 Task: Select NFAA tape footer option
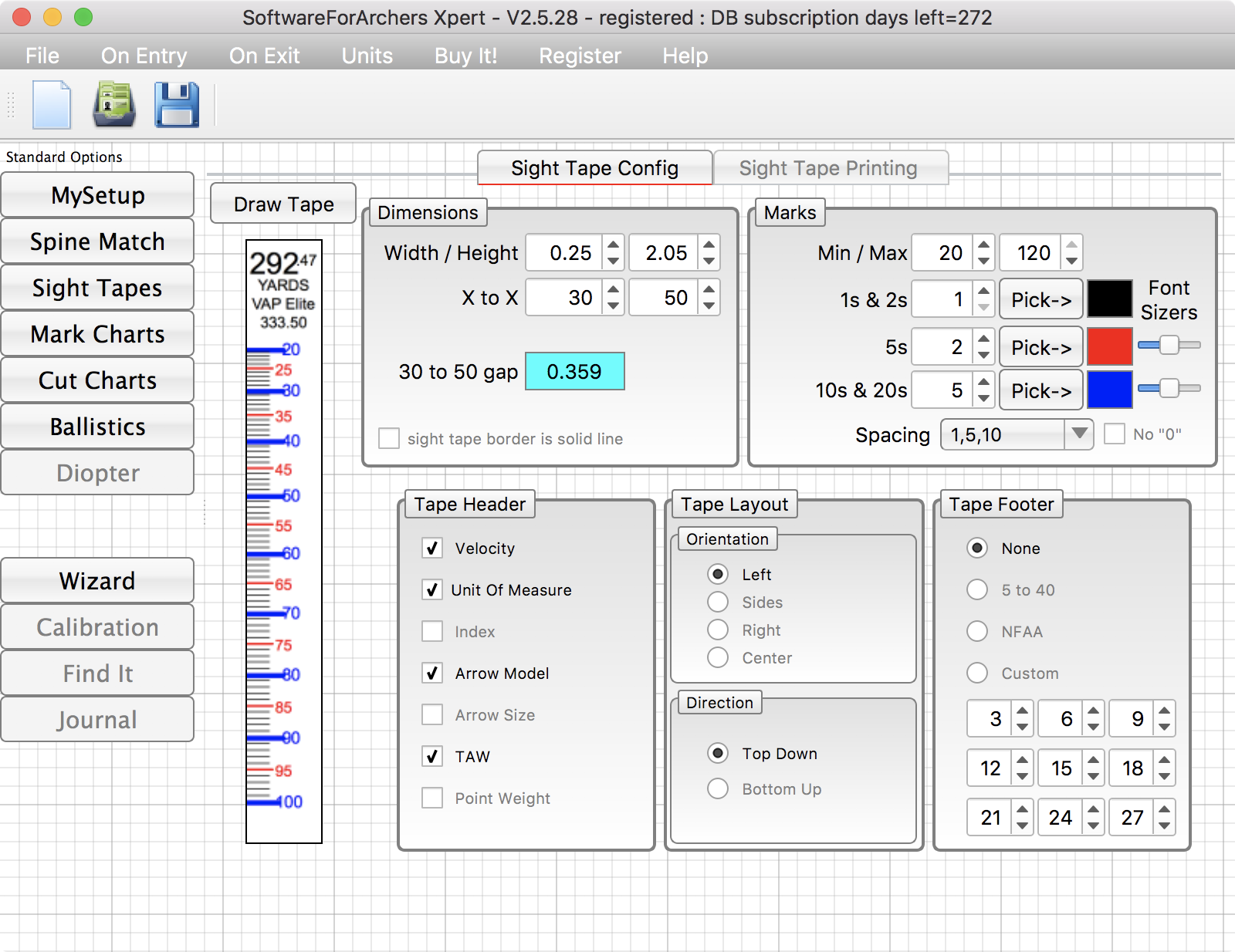coord(977,632)
